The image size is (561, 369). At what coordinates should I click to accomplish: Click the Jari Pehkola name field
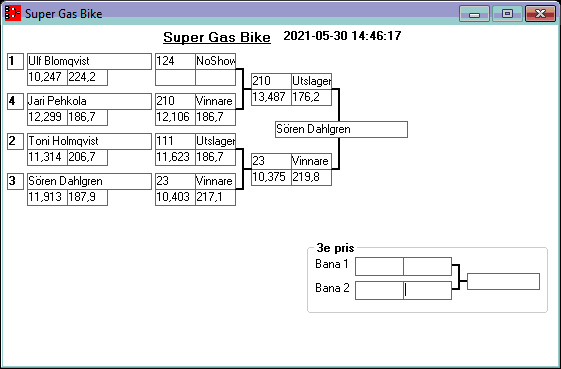[89, 102]
